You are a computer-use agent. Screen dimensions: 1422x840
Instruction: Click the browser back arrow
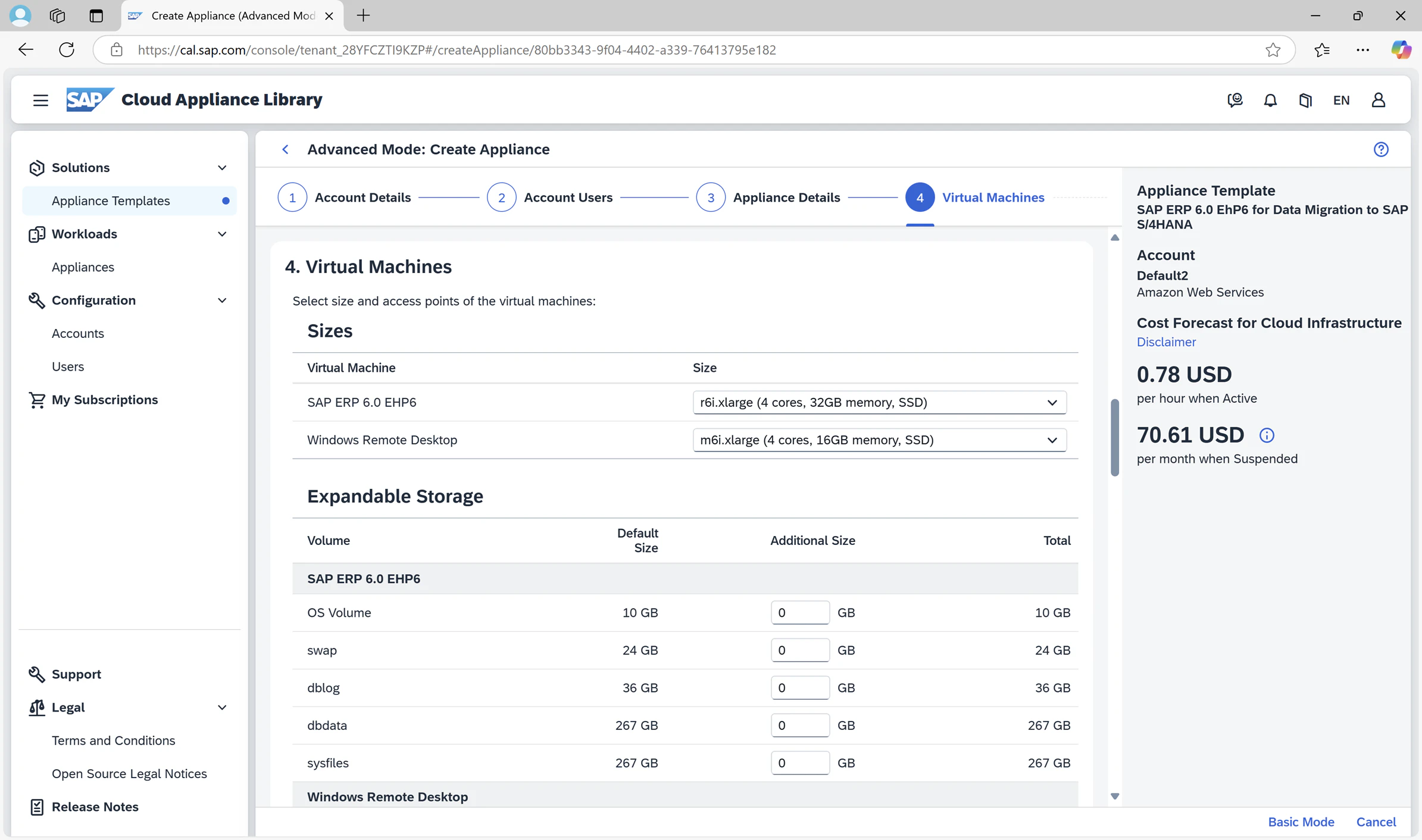pos(26,49)
